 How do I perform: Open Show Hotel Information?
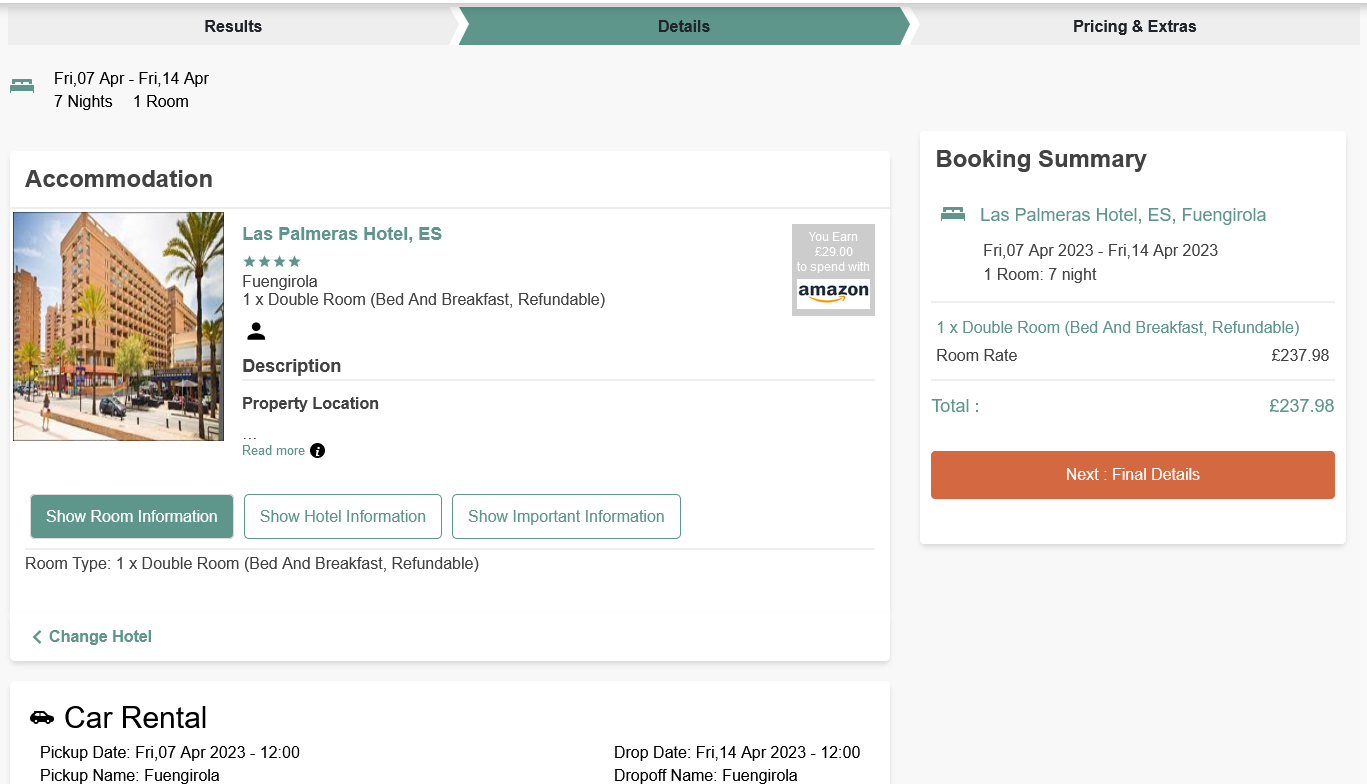point(342,516)
